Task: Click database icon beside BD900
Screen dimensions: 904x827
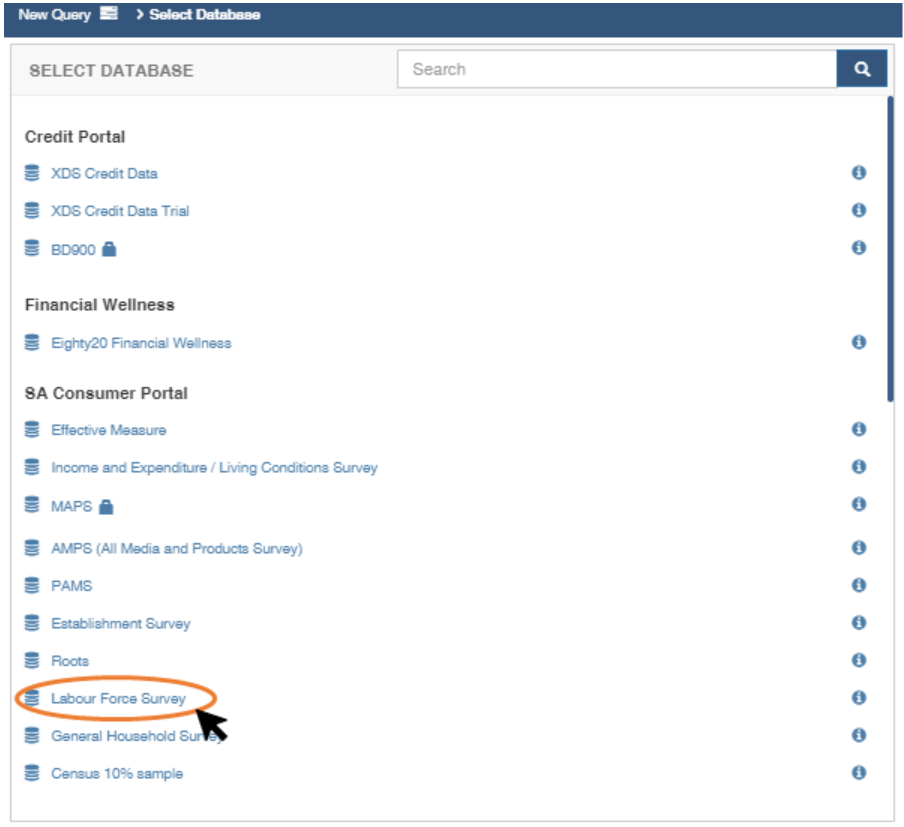Action: 32,247
